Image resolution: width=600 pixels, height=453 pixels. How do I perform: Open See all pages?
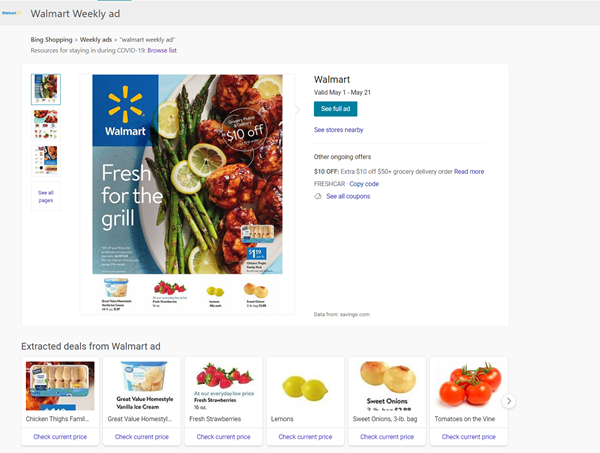(x=45, y=196)
